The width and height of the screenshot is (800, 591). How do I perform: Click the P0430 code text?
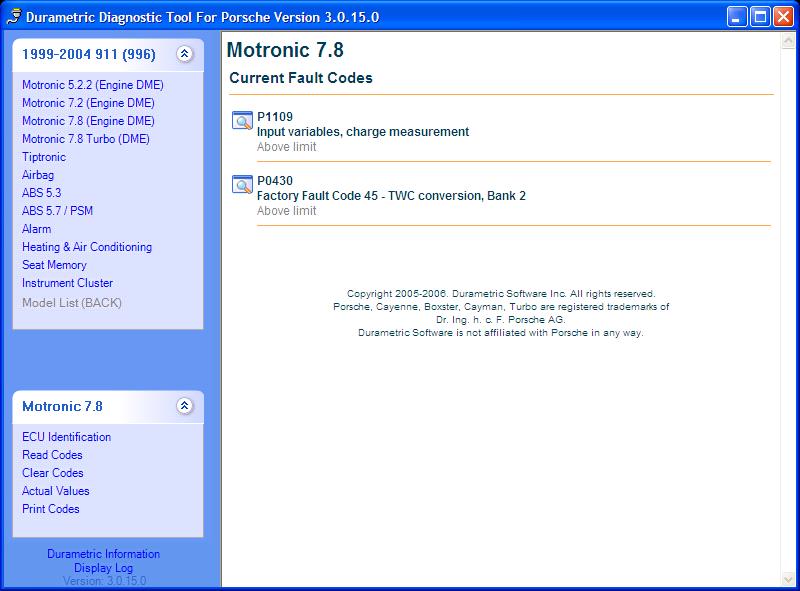point(275,181)
